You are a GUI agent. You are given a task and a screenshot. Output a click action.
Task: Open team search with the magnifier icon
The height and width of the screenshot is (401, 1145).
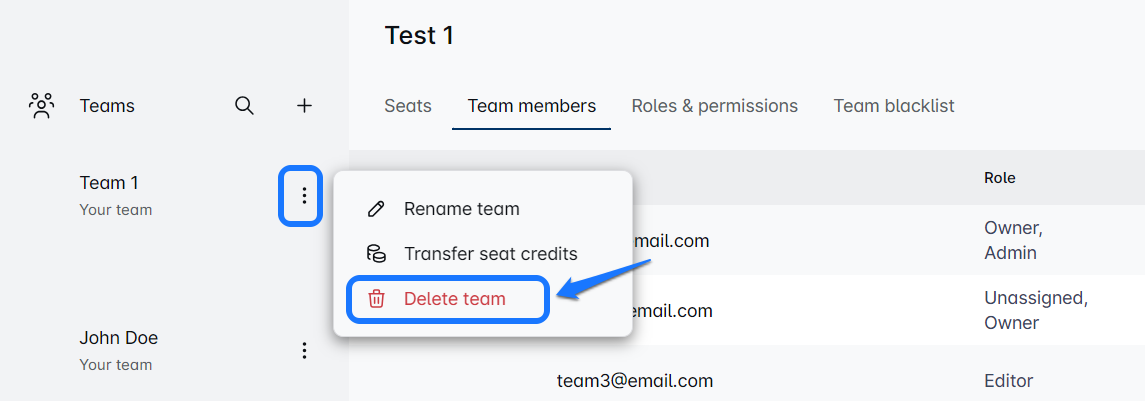pos(244,105)
